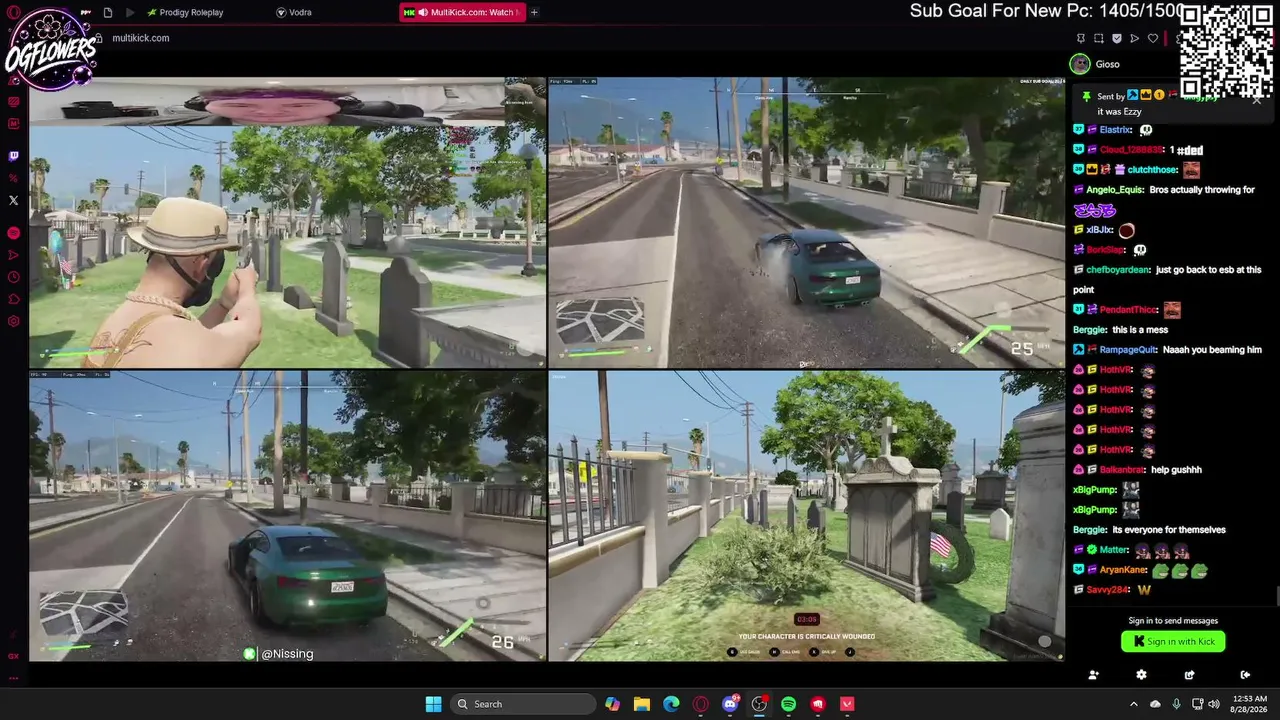
Task: Click username RampageQuit in chat
Action: tap(1128, 350)
